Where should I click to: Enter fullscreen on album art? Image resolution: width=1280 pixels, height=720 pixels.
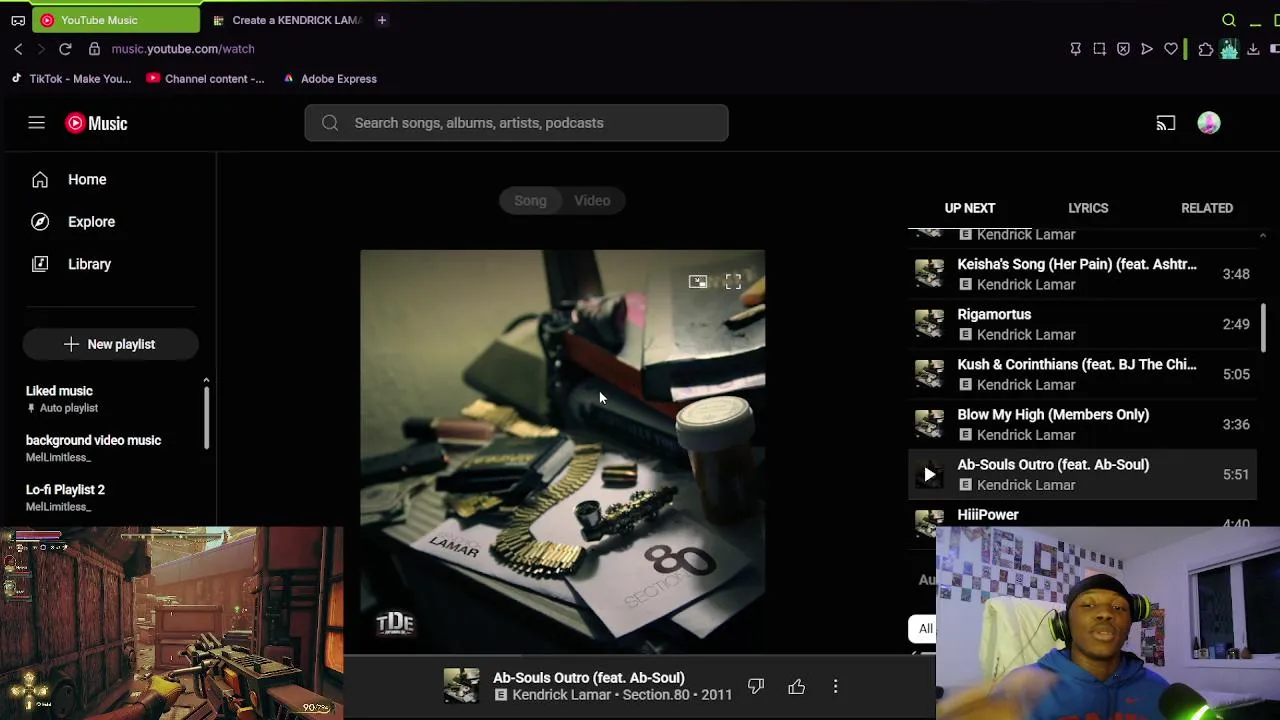pyautogui.click(x=733, y=282)
